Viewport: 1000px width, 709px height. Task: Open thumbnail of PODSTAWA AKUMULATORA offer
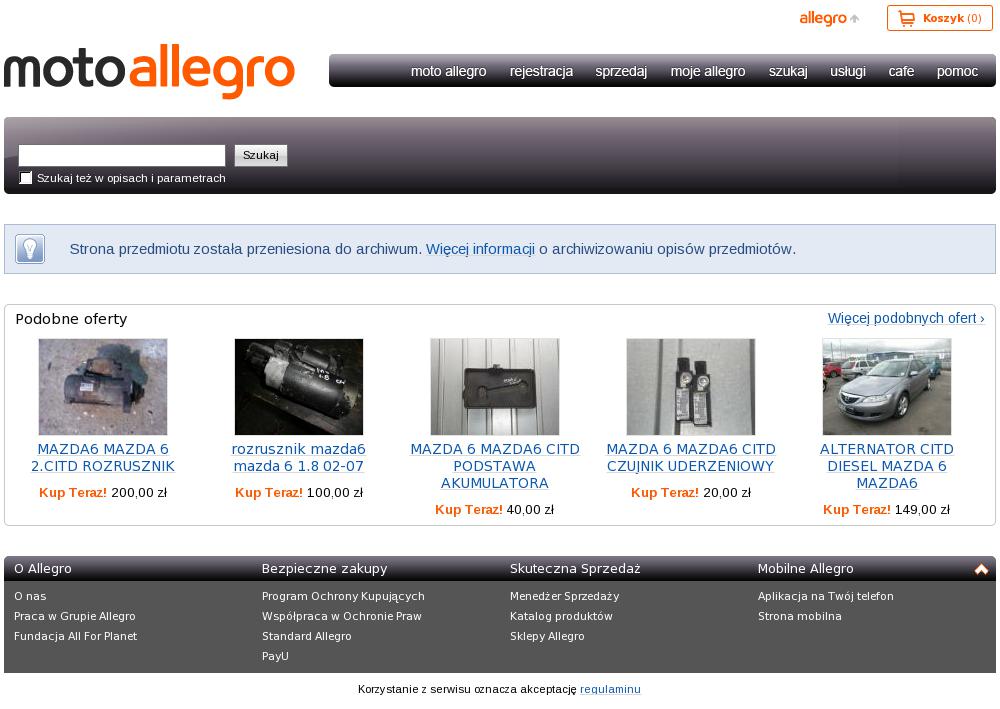tap(495, 387)
